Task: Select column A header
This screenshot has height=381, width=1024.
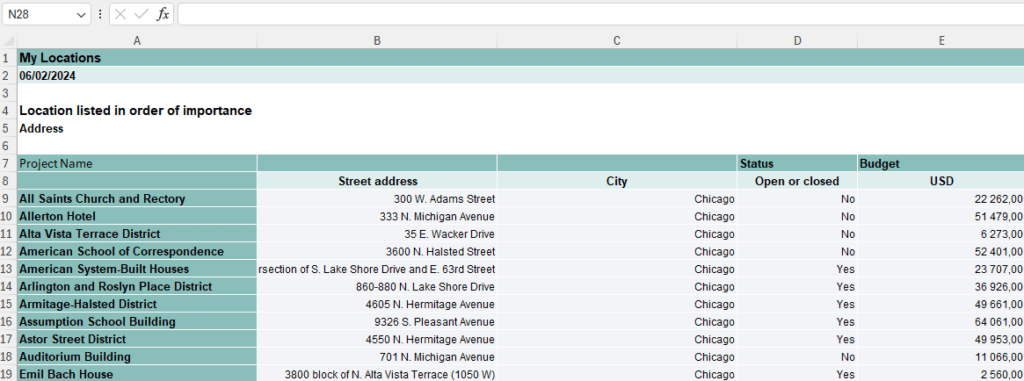Action: tap(137, 41)
